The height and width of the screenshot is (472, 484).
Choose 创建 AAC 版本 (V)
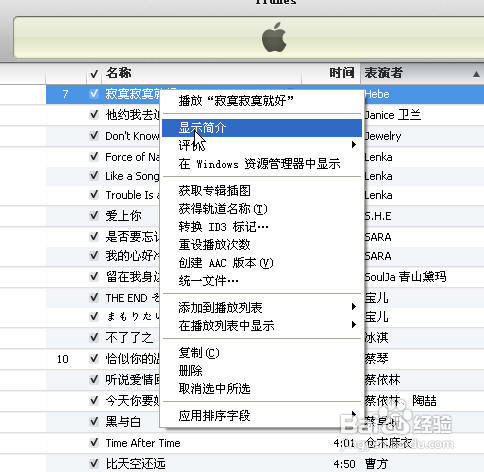[262, 263]
